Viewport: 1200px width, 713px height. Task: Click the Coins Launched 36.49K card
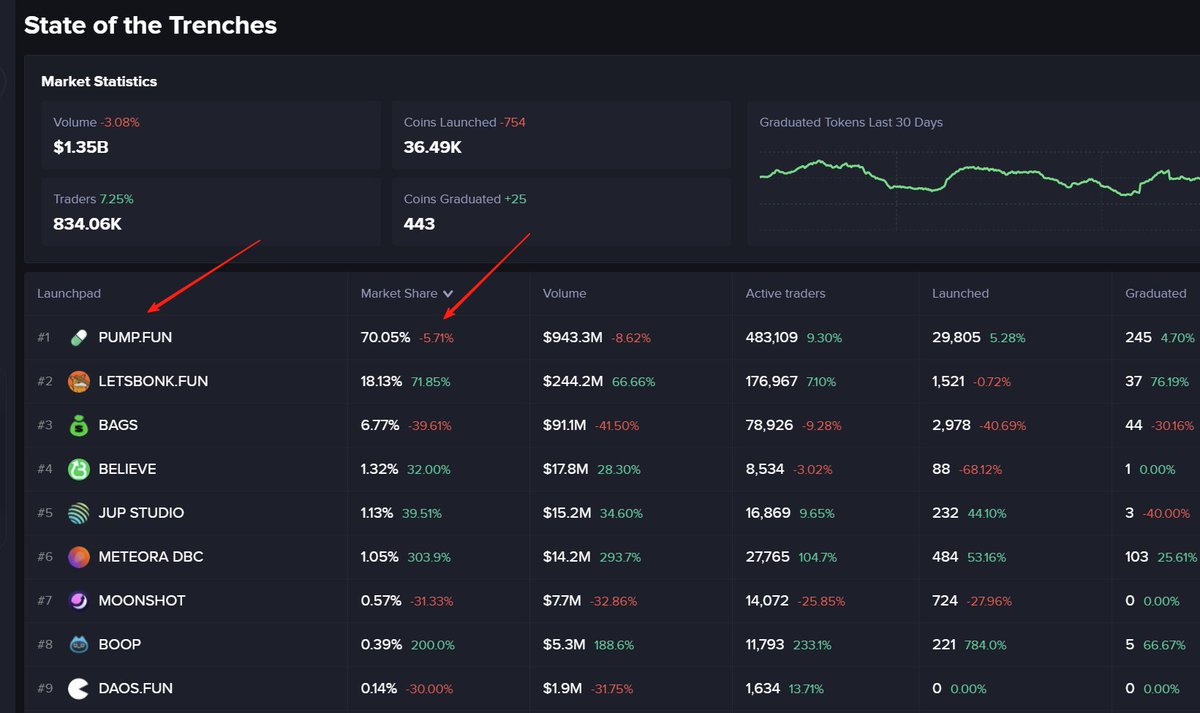pyautogui.click(x=561, y=135)
